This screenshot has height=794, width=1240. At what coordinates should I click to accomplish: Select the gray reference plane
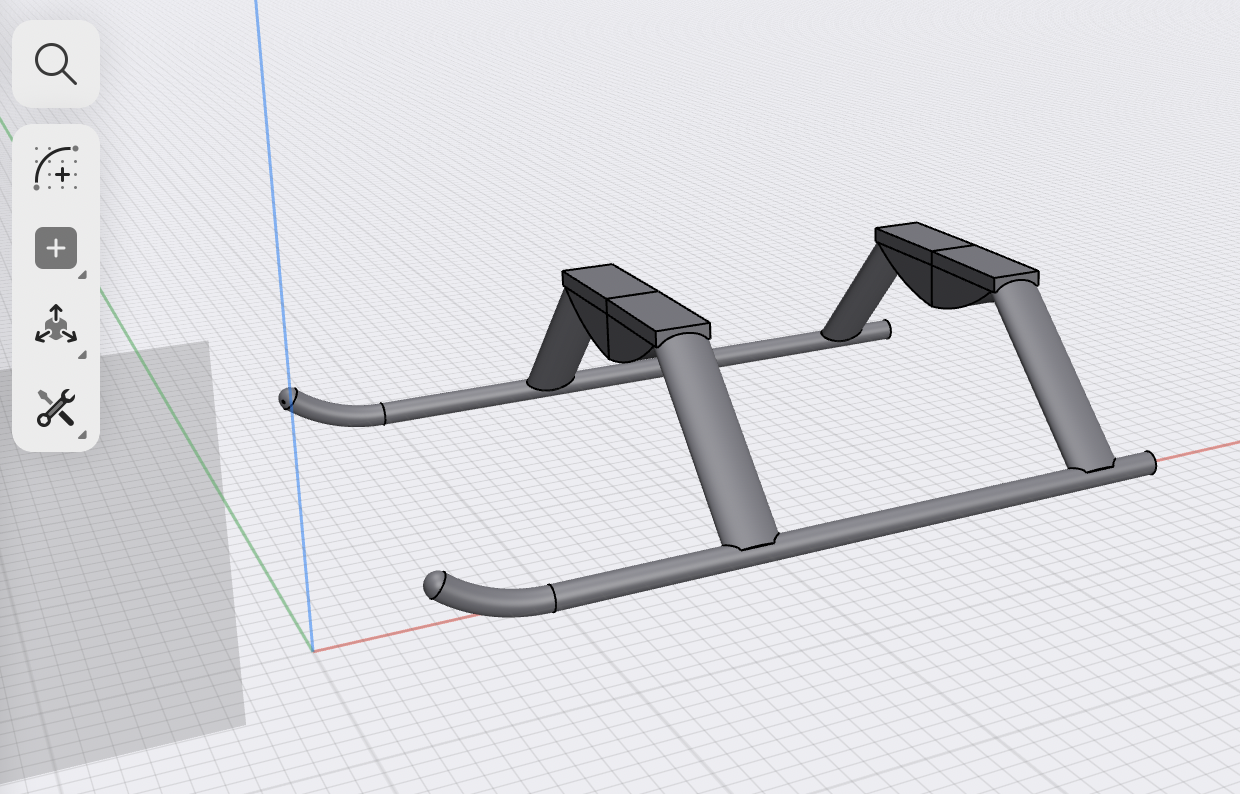coord(120,560)
